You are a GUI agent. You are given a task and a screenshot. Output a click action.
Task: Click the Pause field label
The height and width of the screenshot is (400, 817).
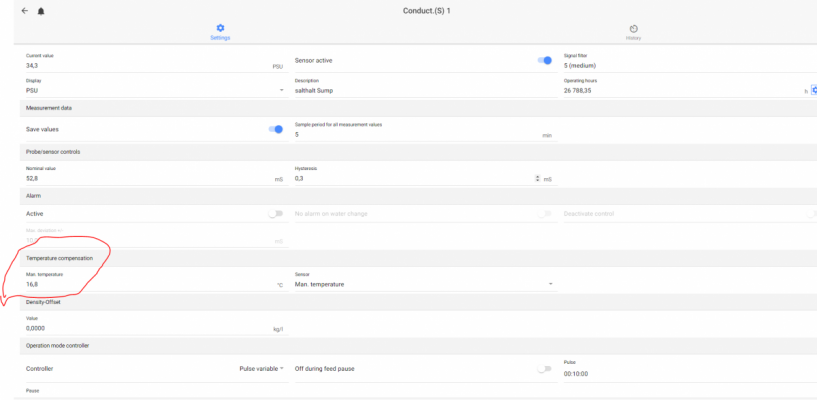point(32,391)
